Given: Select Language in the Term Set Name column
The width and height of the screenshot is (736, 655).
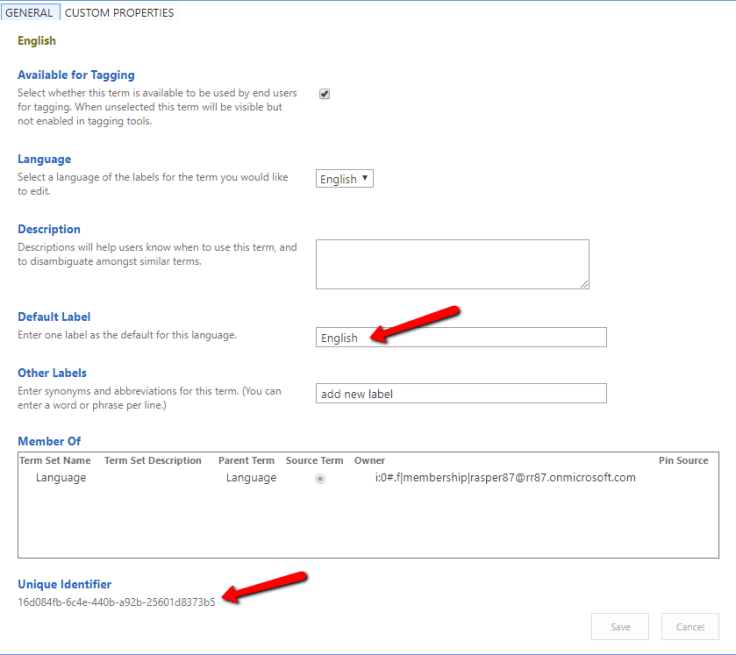Looking at the screenshot, I should [x=61, y=478].
